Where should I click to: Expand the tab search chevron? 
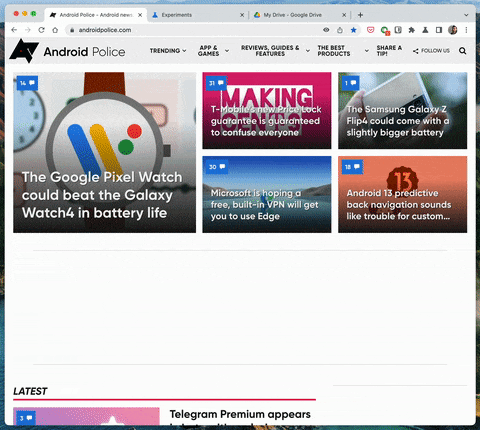(466, 15)
